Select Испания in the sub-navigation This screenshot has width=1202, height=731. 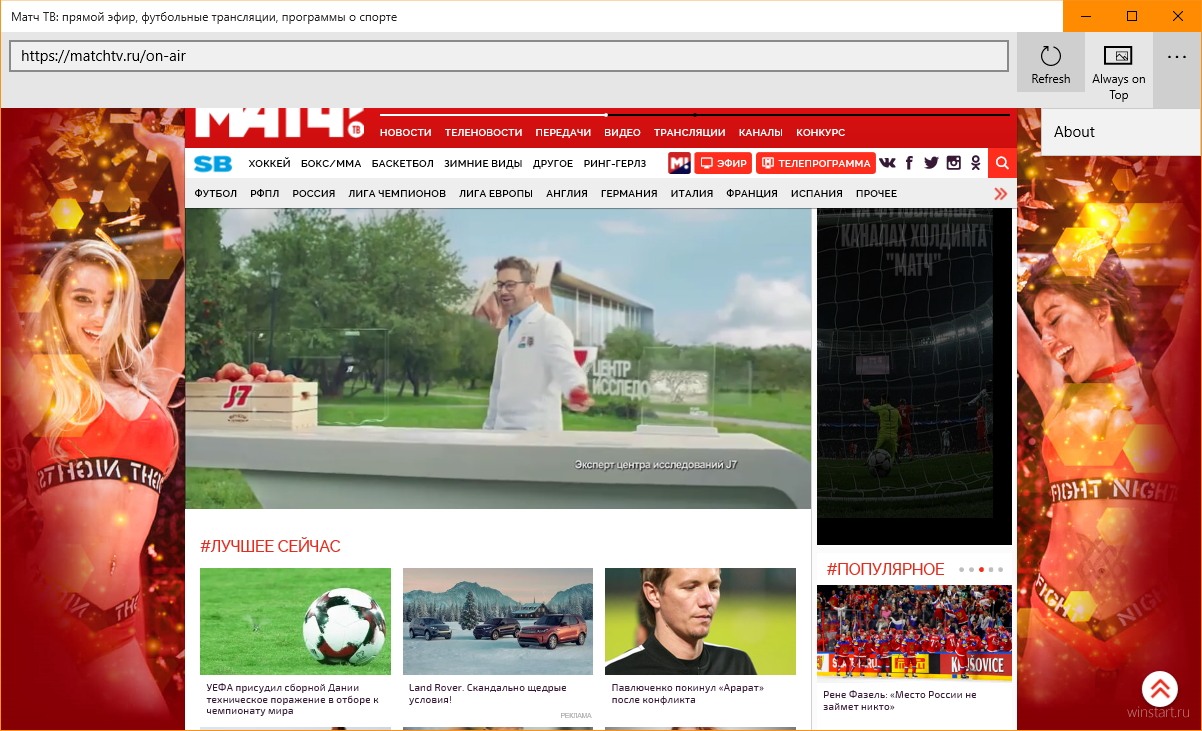[x=816, y=193]
